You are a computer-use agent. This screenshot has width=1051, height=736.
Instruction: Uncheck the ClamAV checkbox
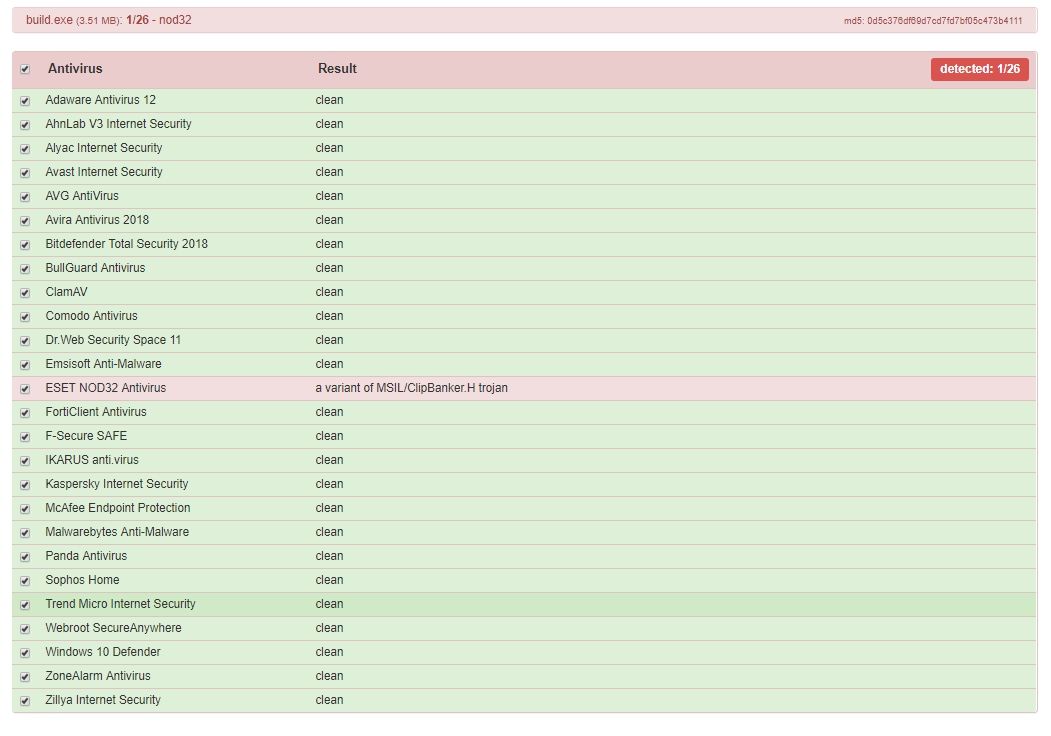25,293
